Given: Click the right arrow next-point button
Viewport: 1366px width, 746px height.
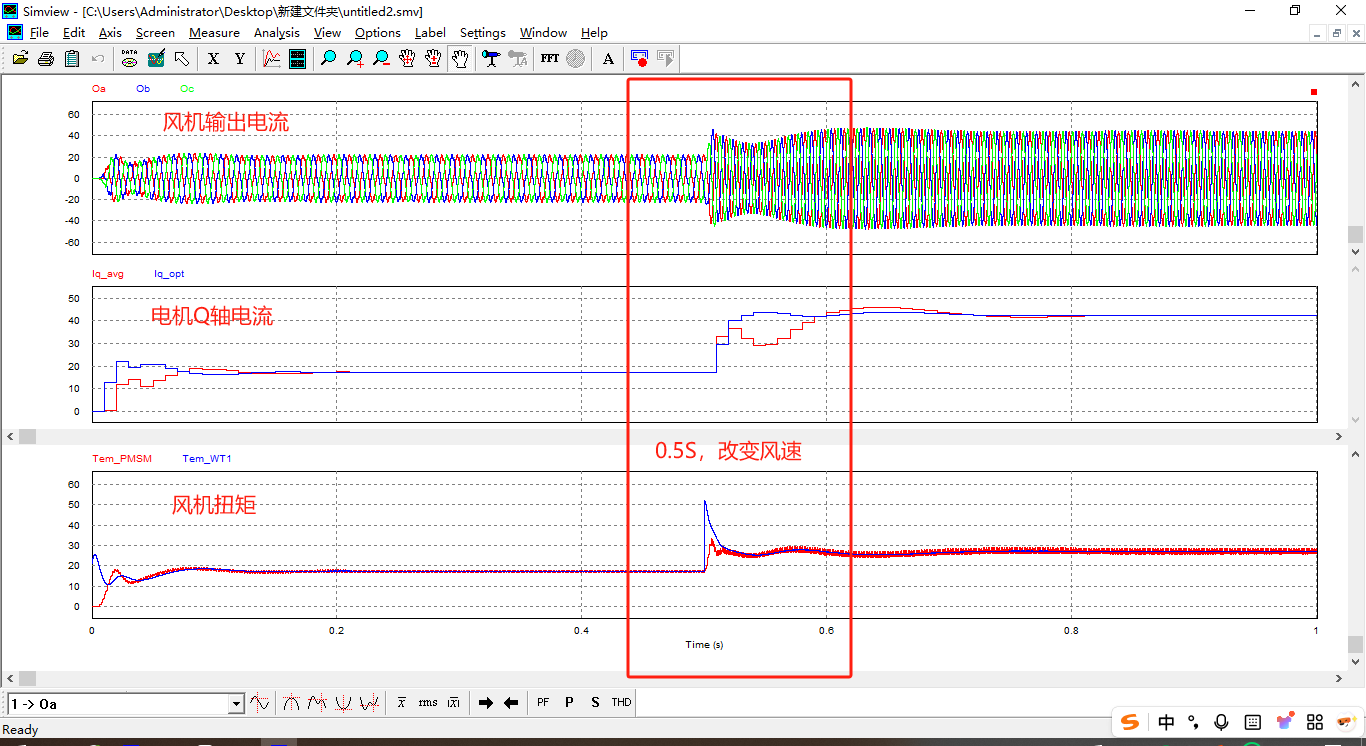Looking at the screenshot, I should pyautogui.click(x=486, y=703).
